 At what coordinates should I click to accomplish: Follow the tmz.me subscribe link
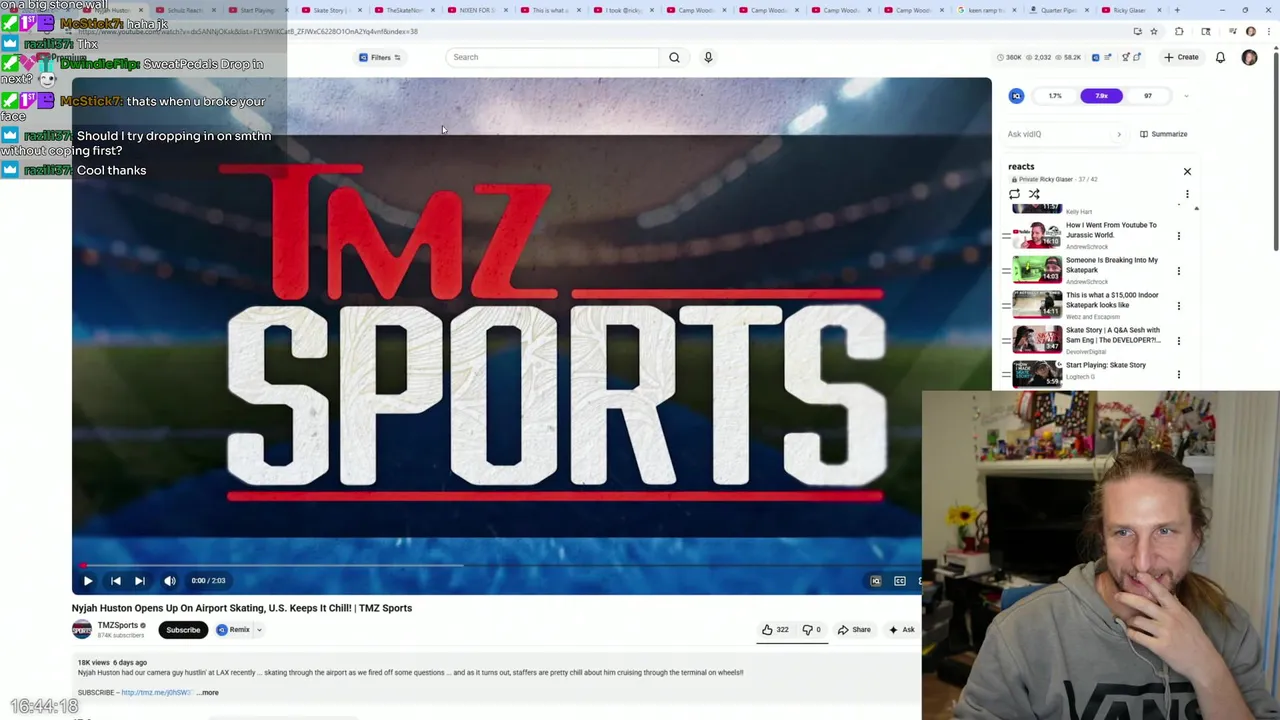click(156, 692)
